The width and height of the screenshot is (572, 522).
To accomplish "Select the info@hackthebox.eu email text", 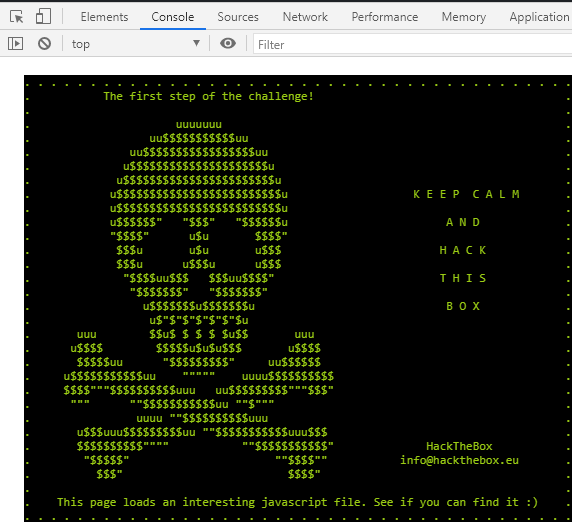I will coord(459,460).
